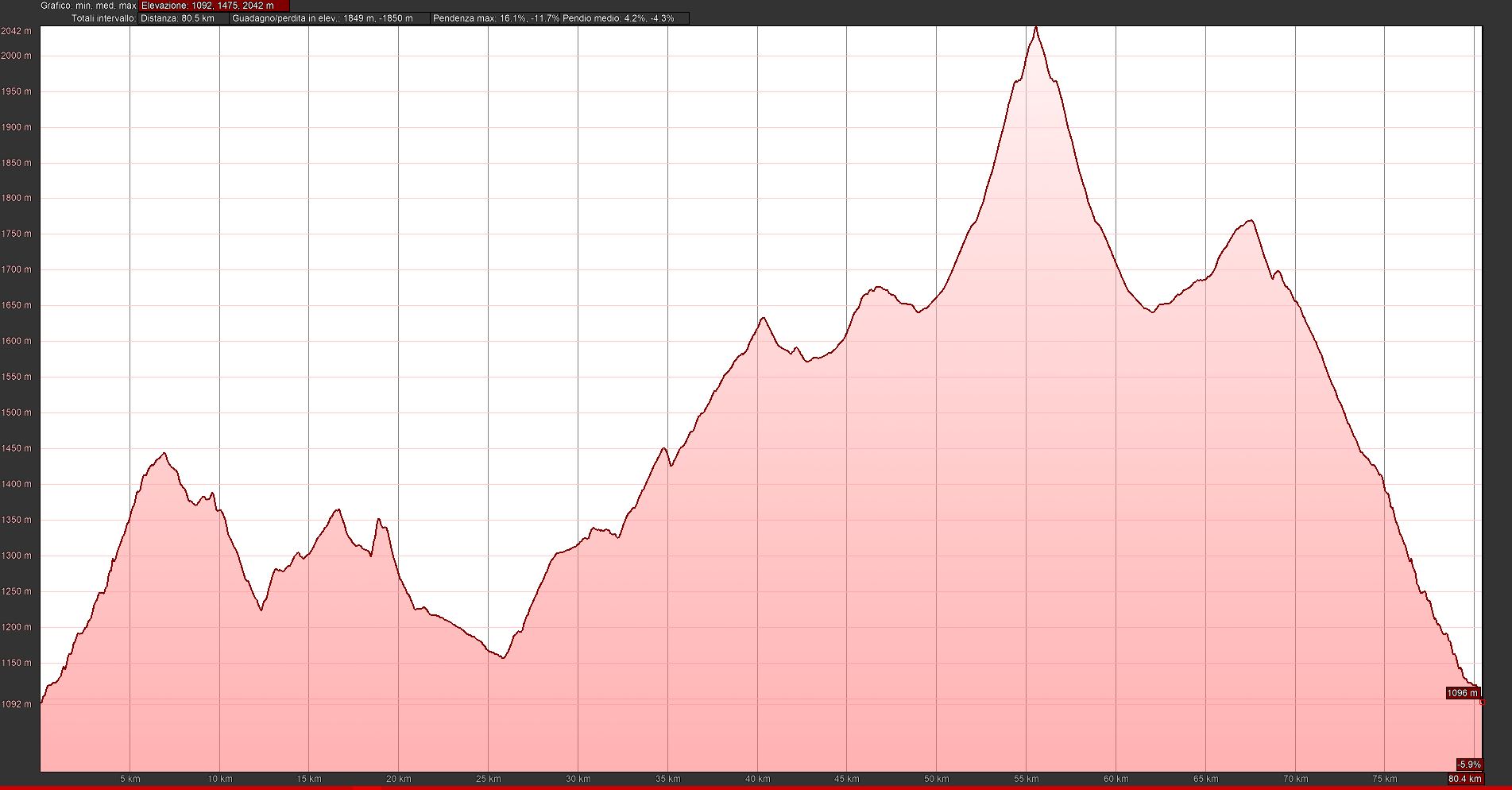Select the Guadagno/perdita in elev. field

[x=329, y=18]
